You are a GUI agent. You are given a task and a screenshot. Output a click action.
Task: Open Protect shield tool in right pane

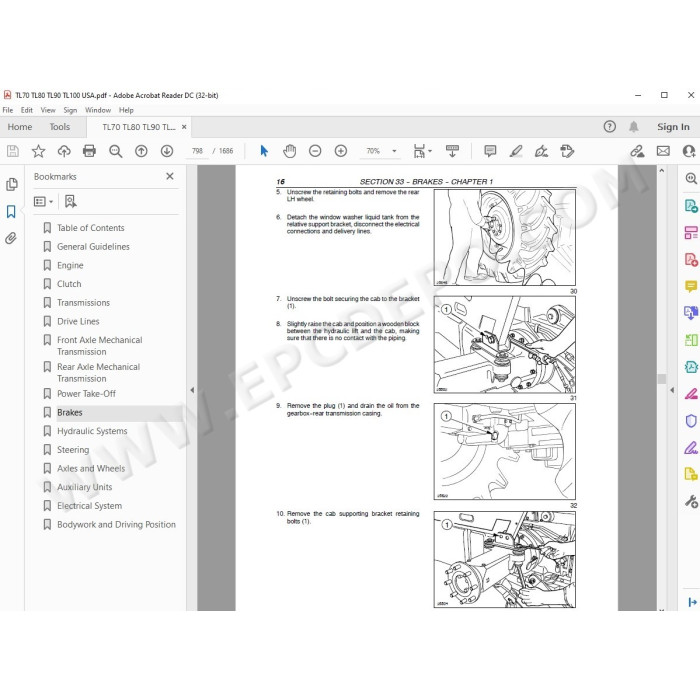(x=691, y=421)
